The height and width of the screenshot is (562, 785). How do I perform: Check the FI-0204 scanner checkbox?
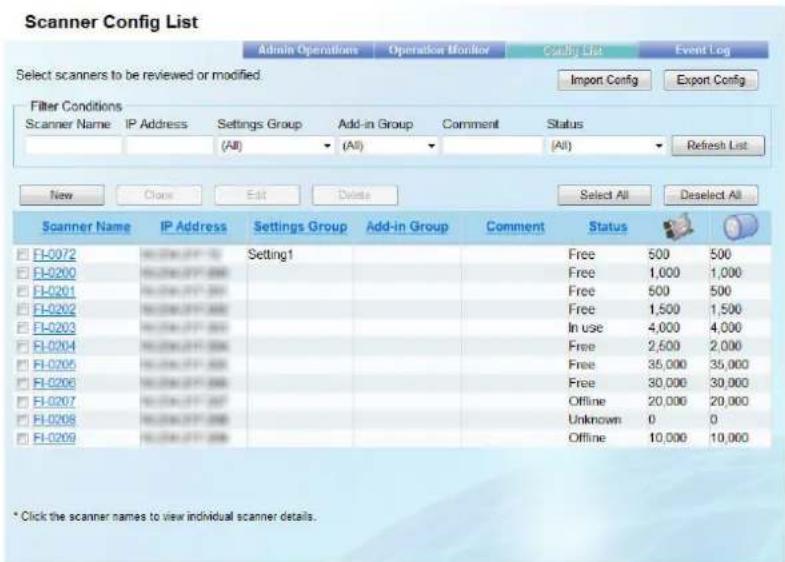click(x=23, y=346)
